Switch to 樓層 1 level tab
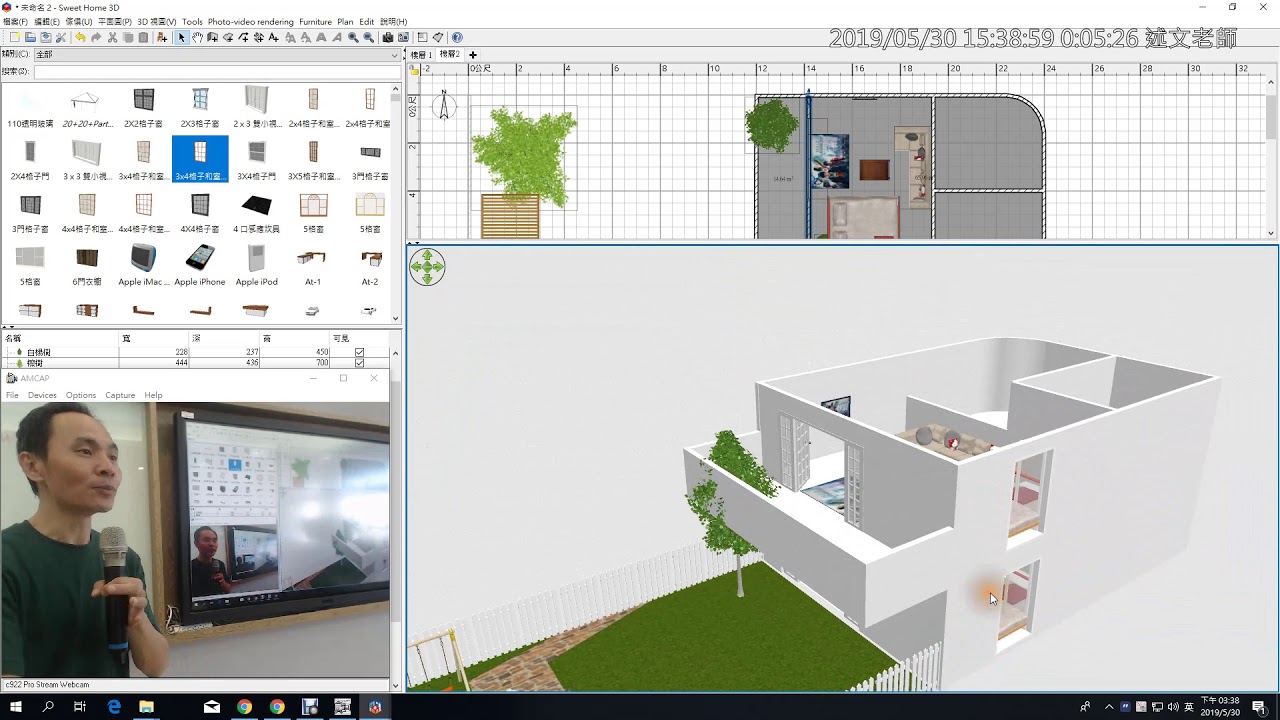1280x720 pixels. click(422, 54)
